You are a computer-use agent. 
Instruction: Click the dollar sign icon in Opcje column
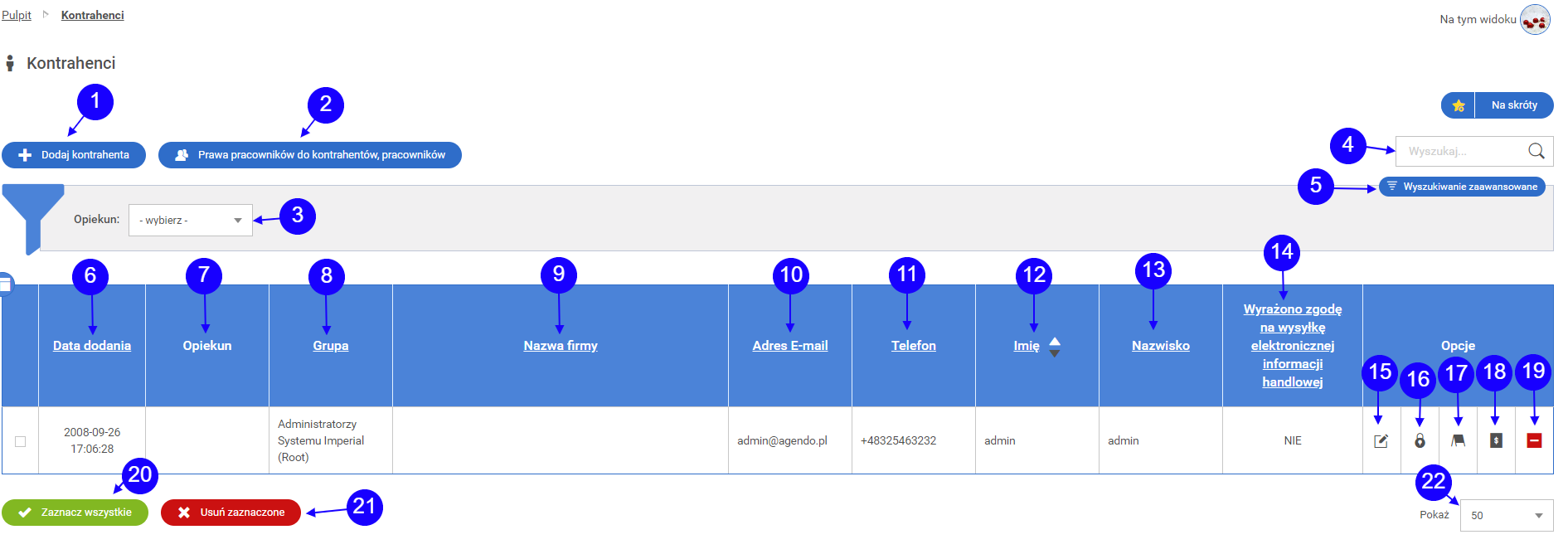[x=1496, y=441]
